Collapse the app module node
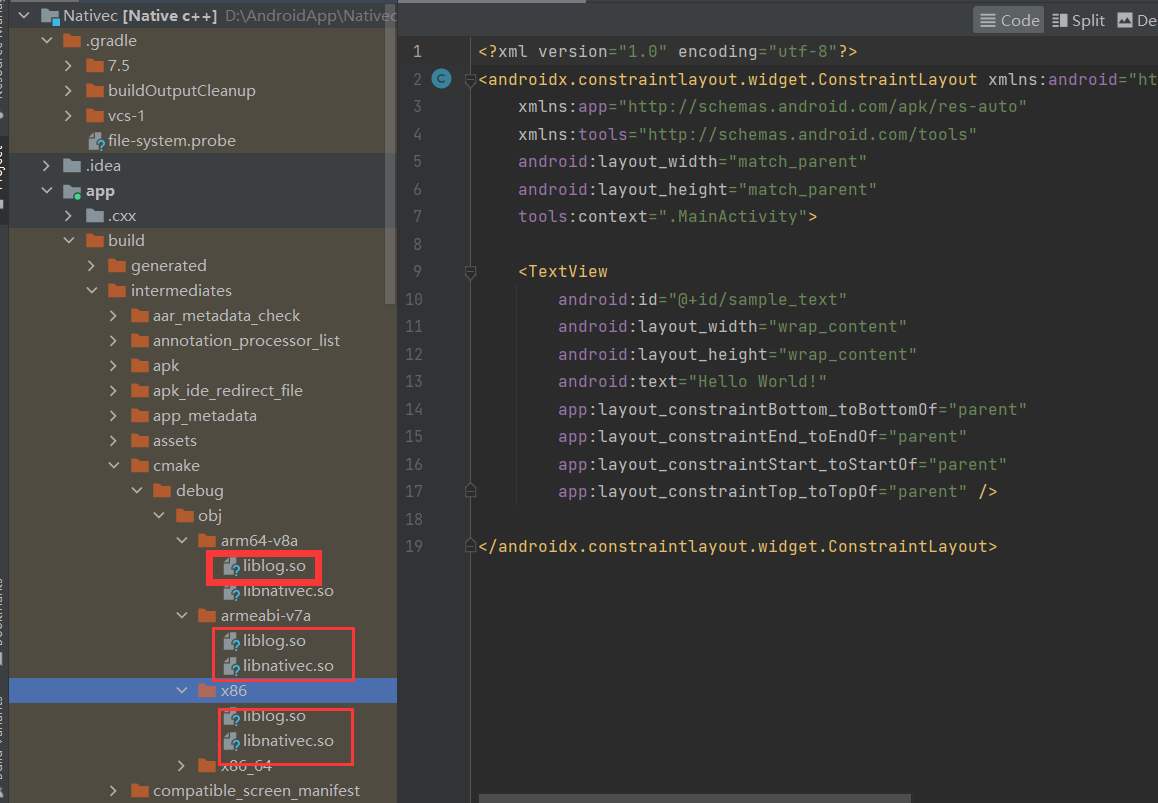The image size is (1158, 803). 47,191
